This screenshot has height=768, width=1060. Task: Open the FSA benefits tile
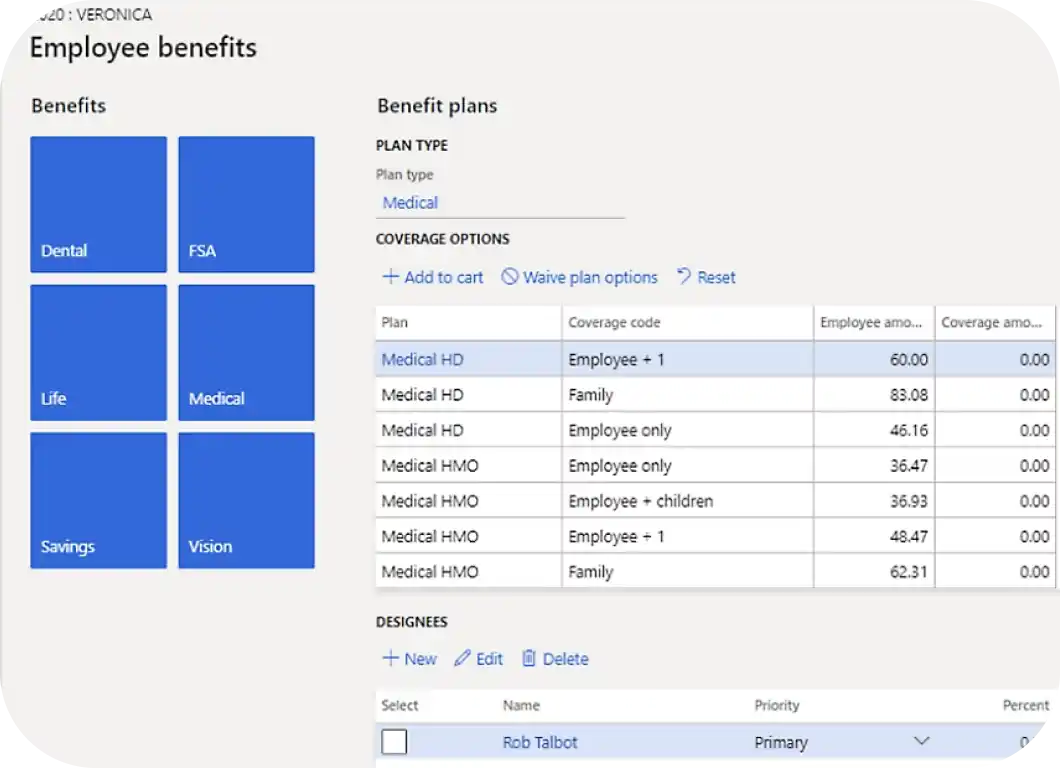tap(246, 204)
